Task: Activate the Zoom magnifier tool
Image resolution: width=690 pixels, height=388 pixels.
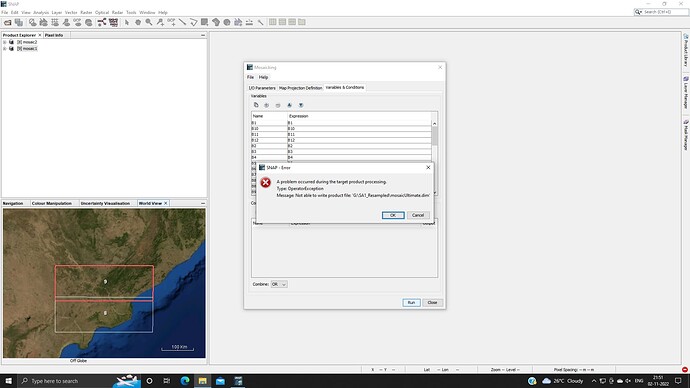Action: pyautogui.click(x=149, y=22)
